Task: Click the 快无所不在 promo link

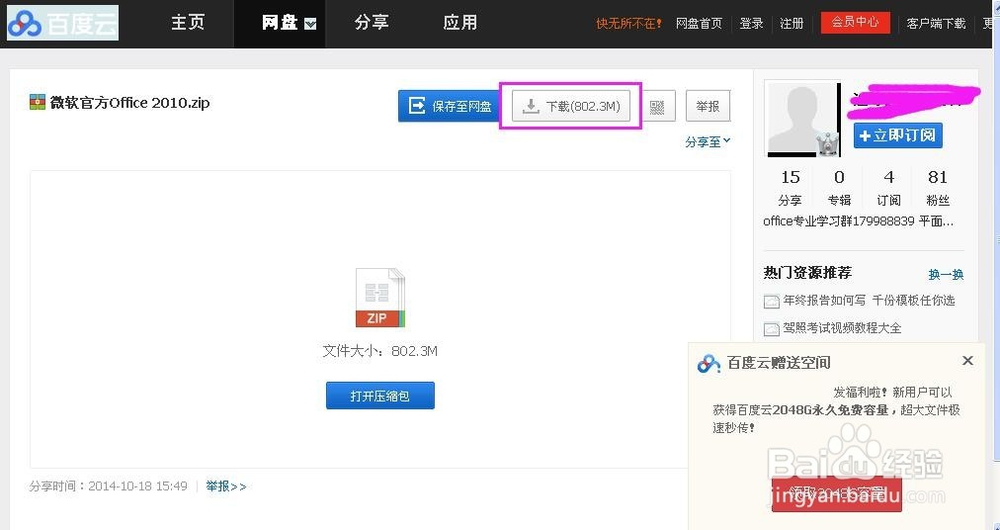Action: (x=628, y=24)
